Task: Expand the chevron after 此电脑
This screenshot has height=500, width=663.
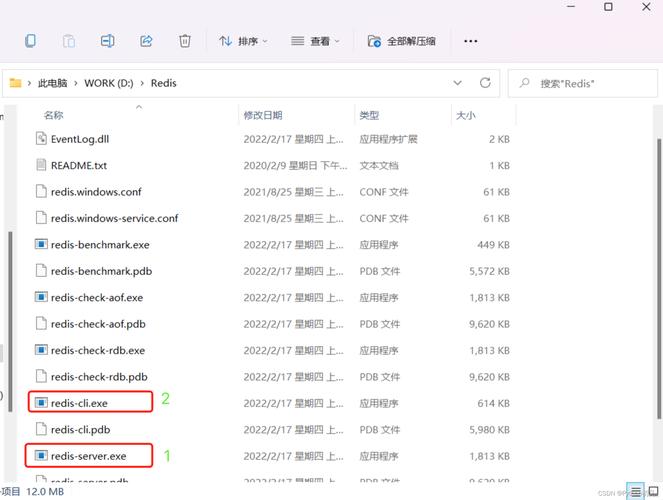Action: pos(76,83)
